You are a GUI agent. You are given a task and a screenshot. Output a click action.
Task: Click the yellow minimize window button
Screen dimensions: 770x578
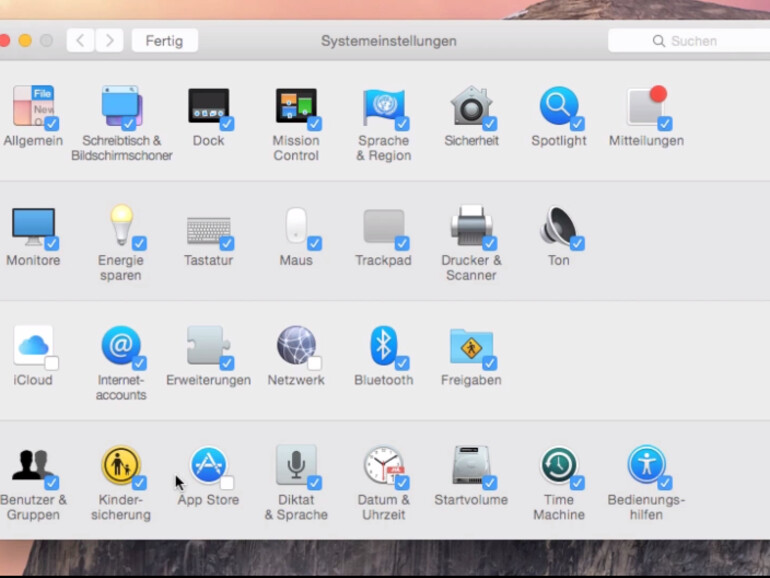coord(25,40)
